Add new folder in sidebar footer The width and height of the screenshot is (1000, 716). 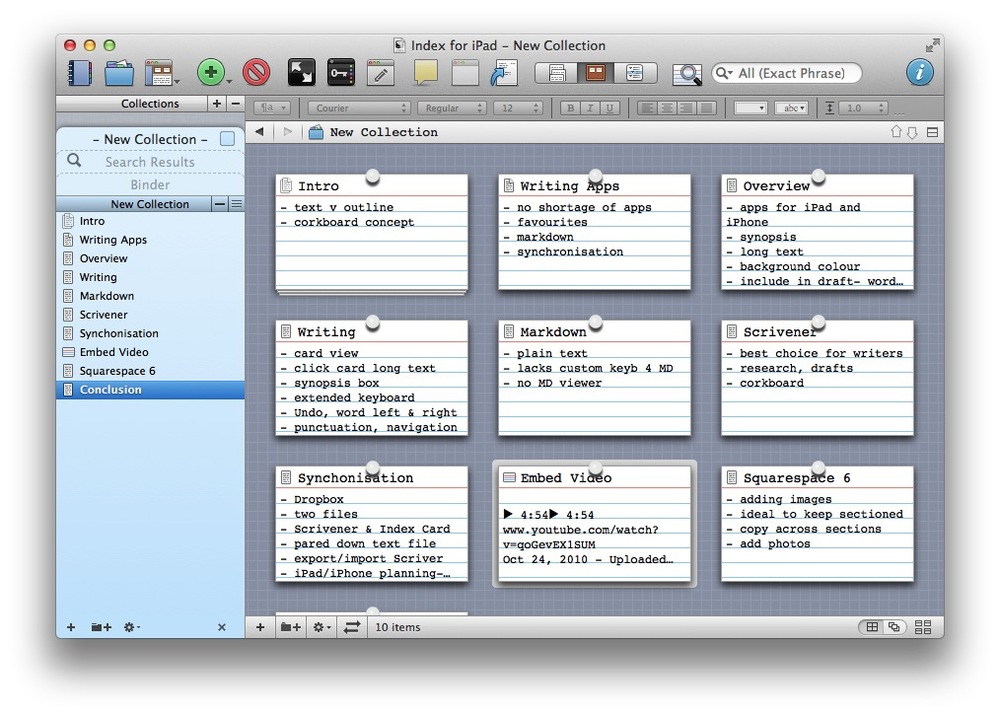coord(101,627)
